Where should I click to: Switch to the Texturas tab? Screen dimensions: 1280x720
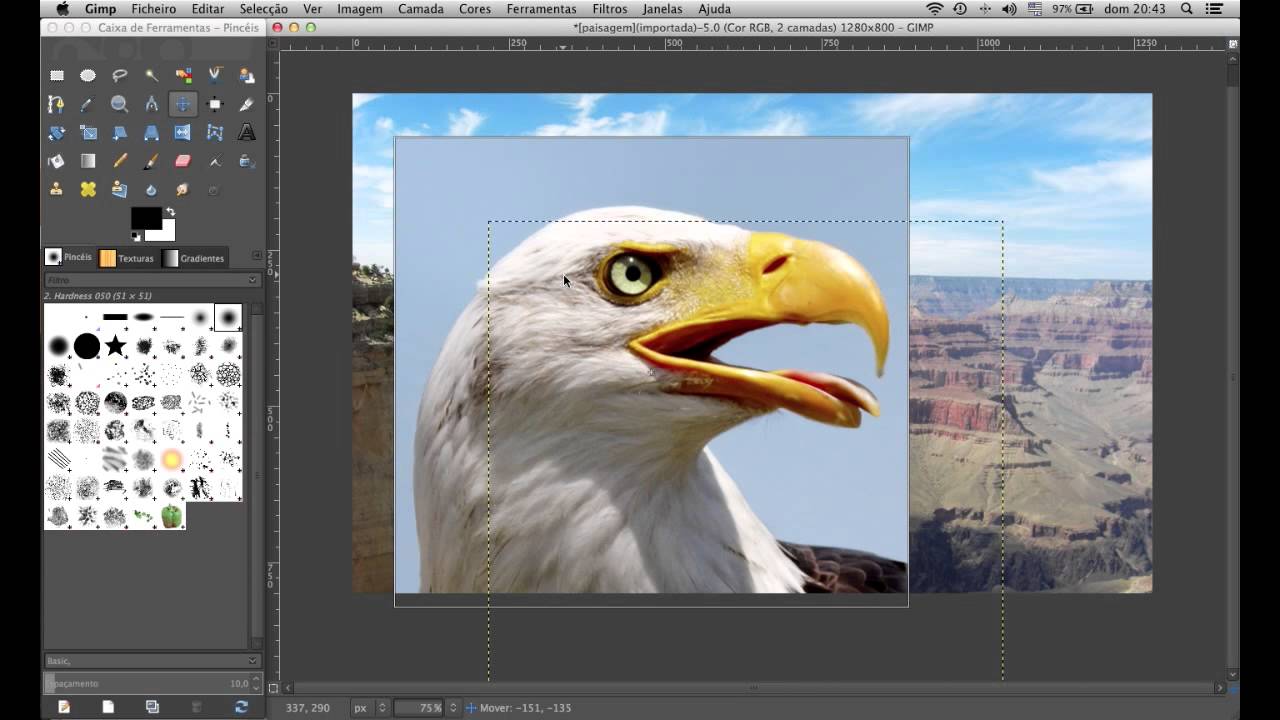point(127,258)
